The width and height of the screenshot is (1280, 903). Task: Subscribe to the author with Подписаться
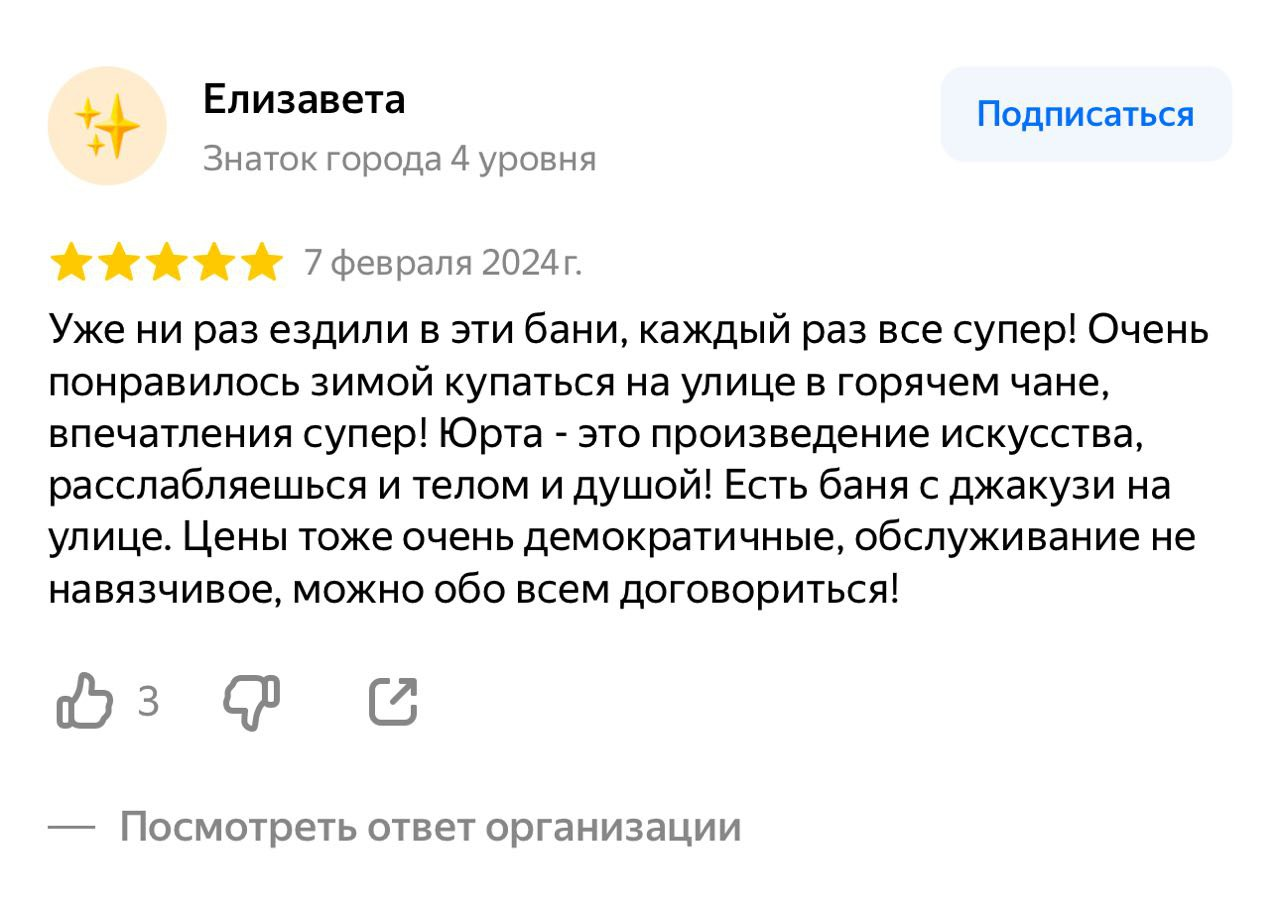pos(1086,114)
